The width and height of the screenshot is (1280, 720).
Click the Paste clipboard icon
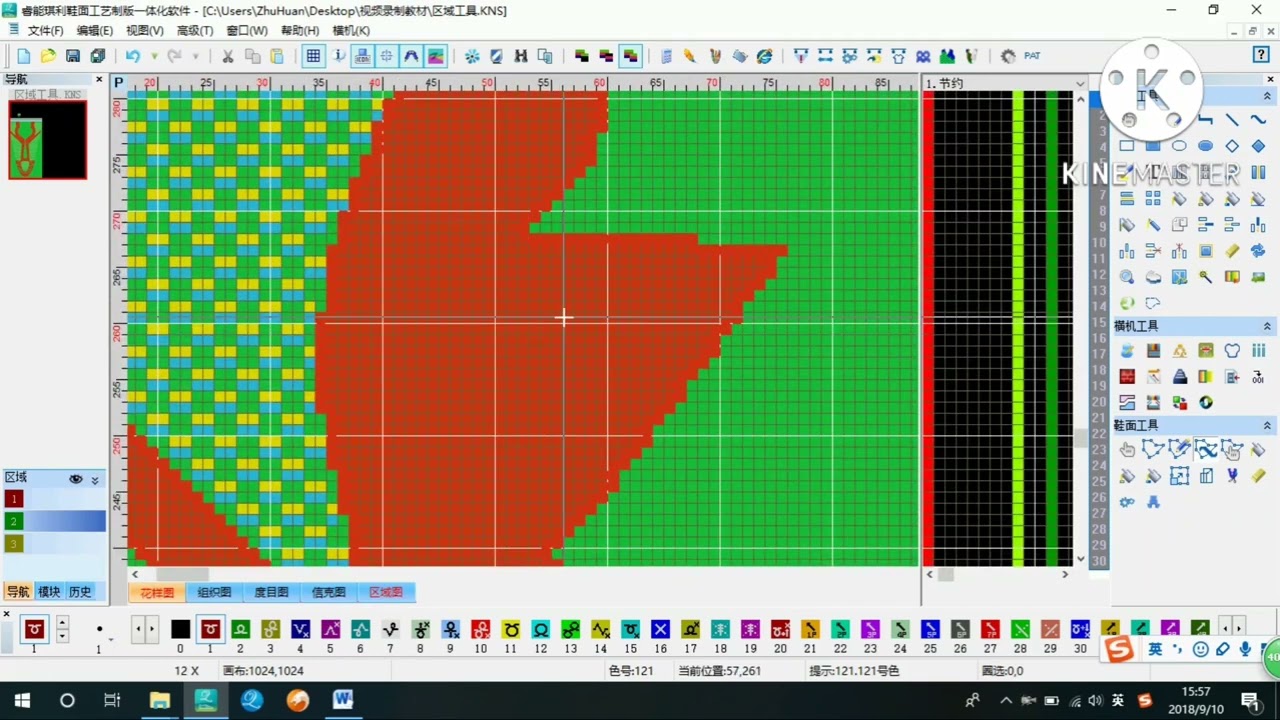[x=277, y=56]
